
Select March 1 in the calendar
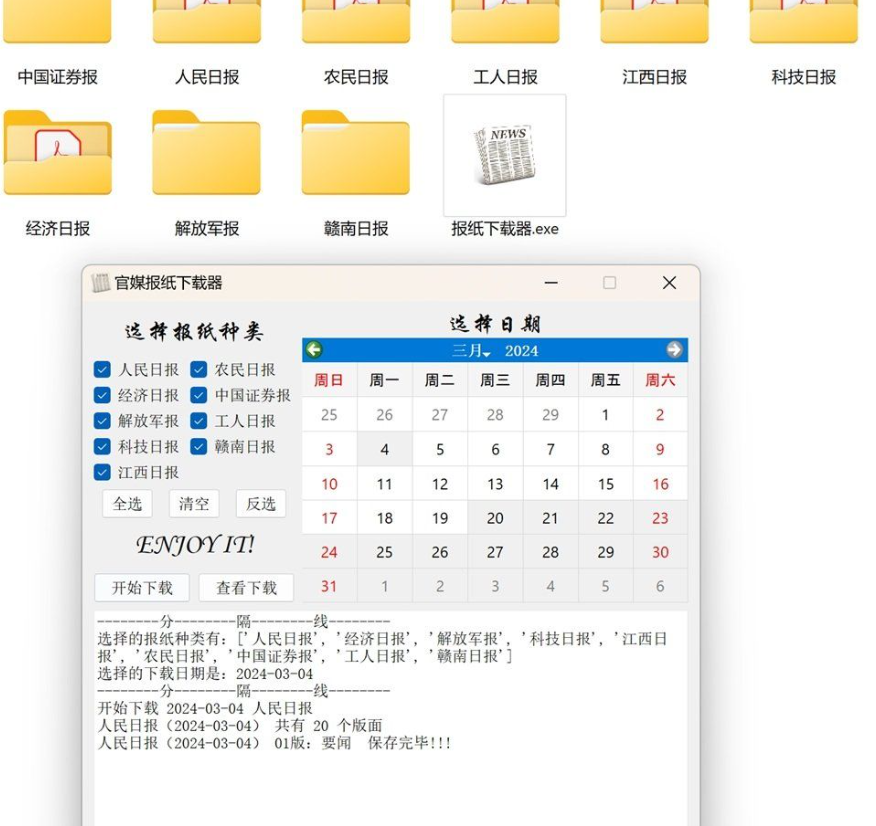tap(605, 415)
